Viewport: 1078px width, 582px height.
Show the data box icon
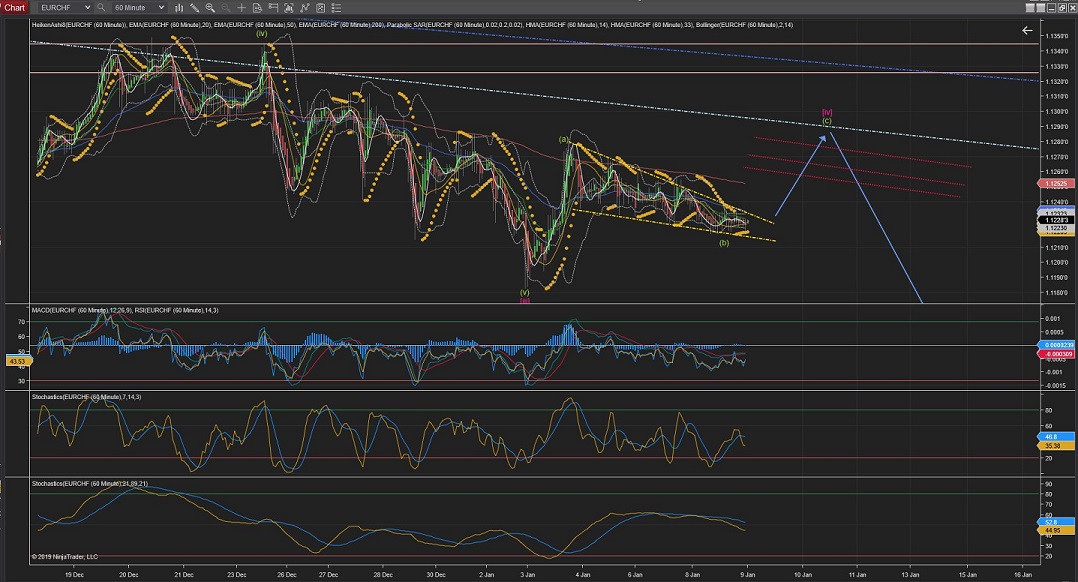[x=257, y=8]
